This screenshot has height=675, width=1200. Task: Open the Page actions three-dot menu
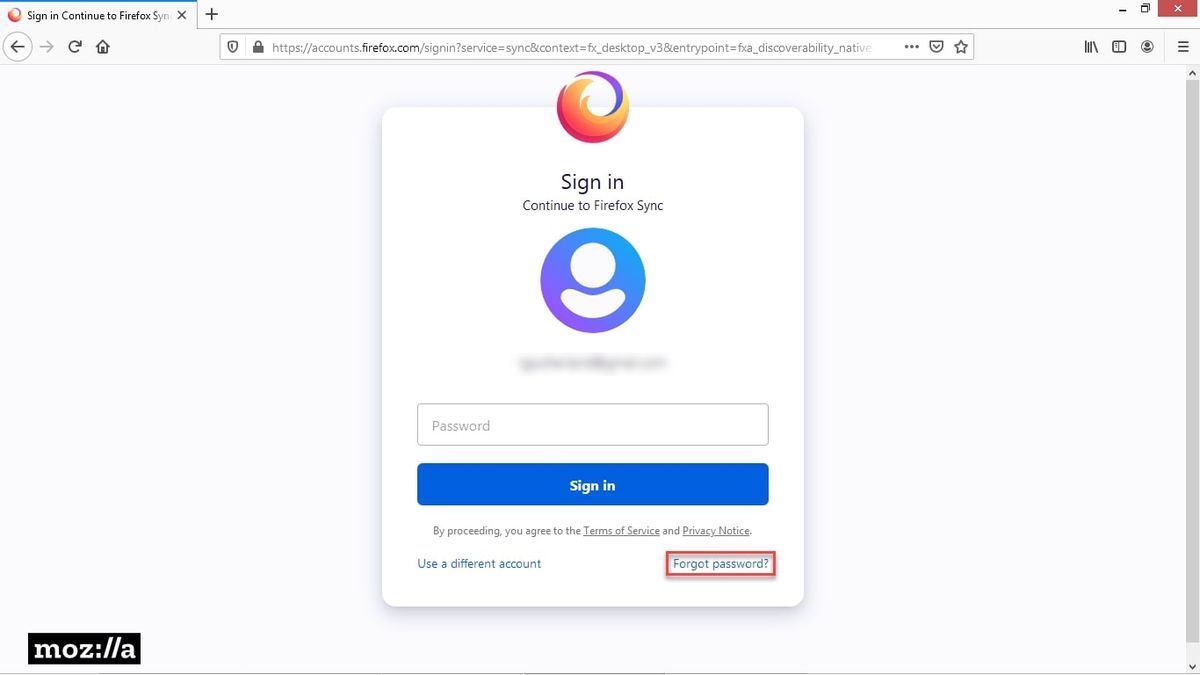[x=911, y=46]
